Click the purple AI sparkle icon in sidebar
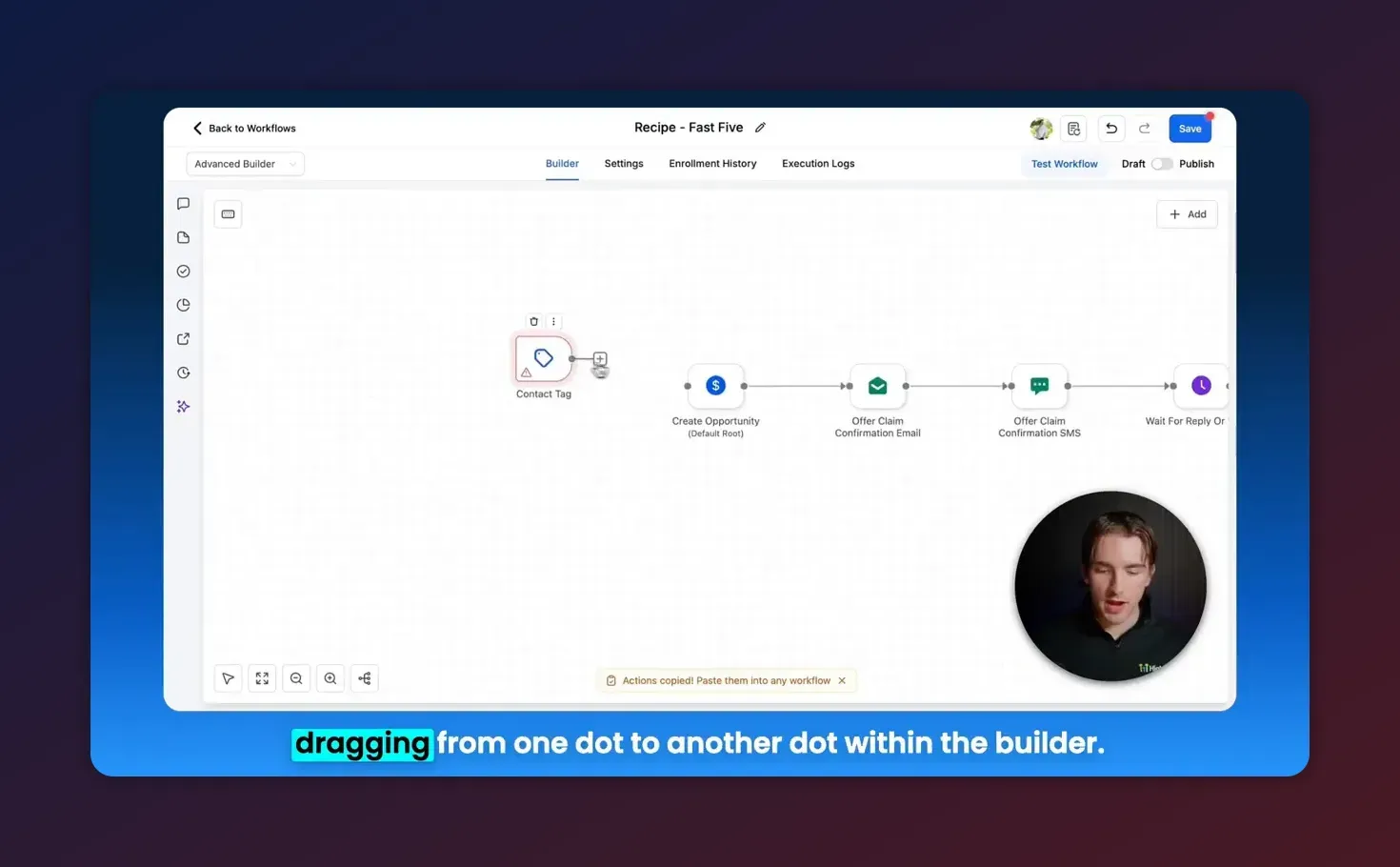The image size is (1400, 867). click(x=183, y=406)
